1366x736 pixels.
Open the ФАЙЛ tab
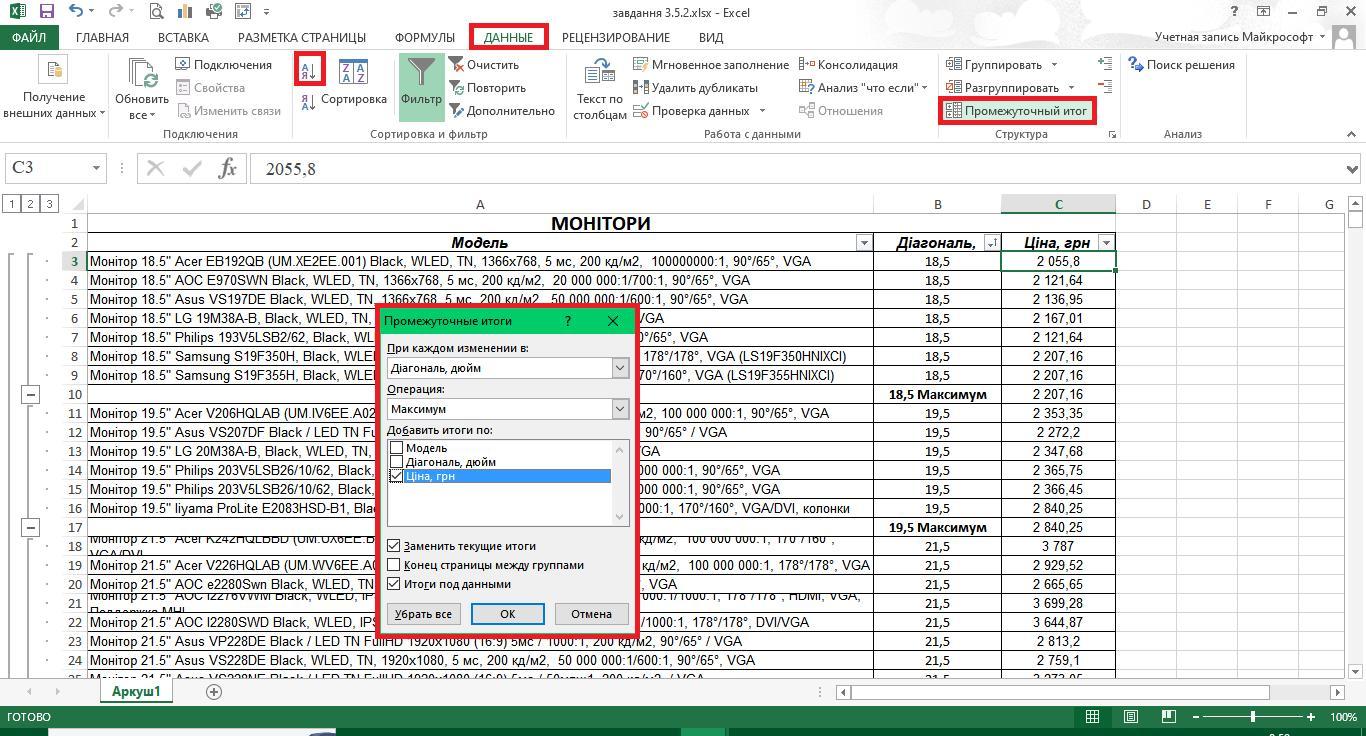click(x=29, y=37)
